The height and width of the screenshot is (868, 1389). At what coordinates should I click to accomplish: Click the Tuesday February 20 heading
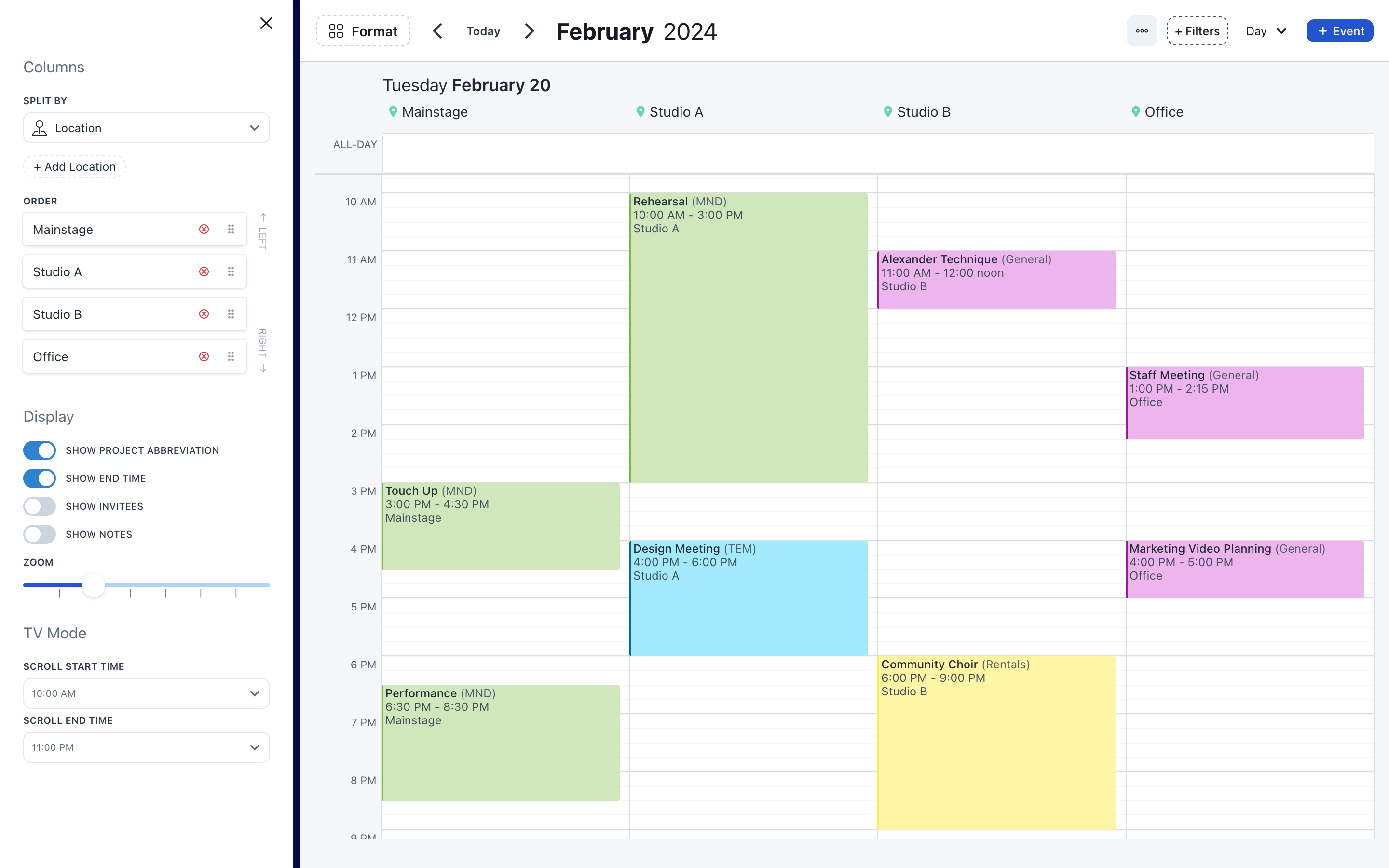(466, 85)
